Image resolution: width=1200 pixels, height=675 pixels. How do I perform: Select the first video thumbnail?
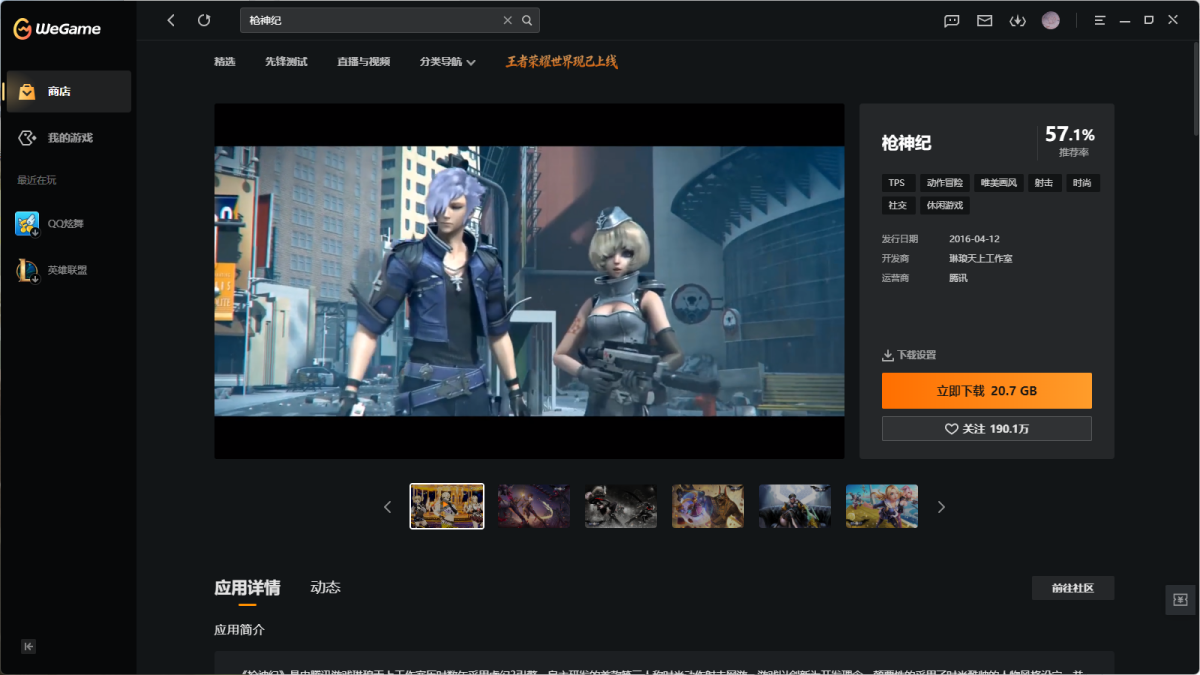447,506
